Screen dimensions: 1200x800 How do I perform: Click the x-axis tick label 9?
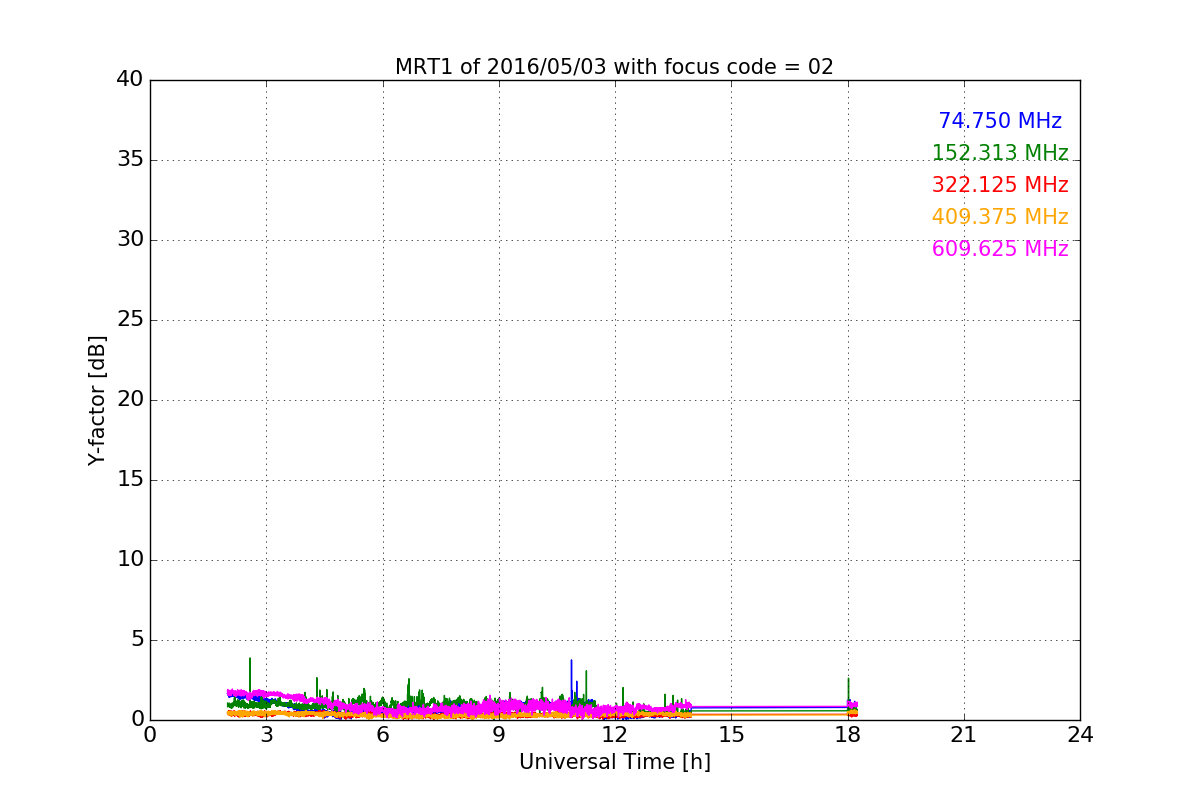[499, 735]
